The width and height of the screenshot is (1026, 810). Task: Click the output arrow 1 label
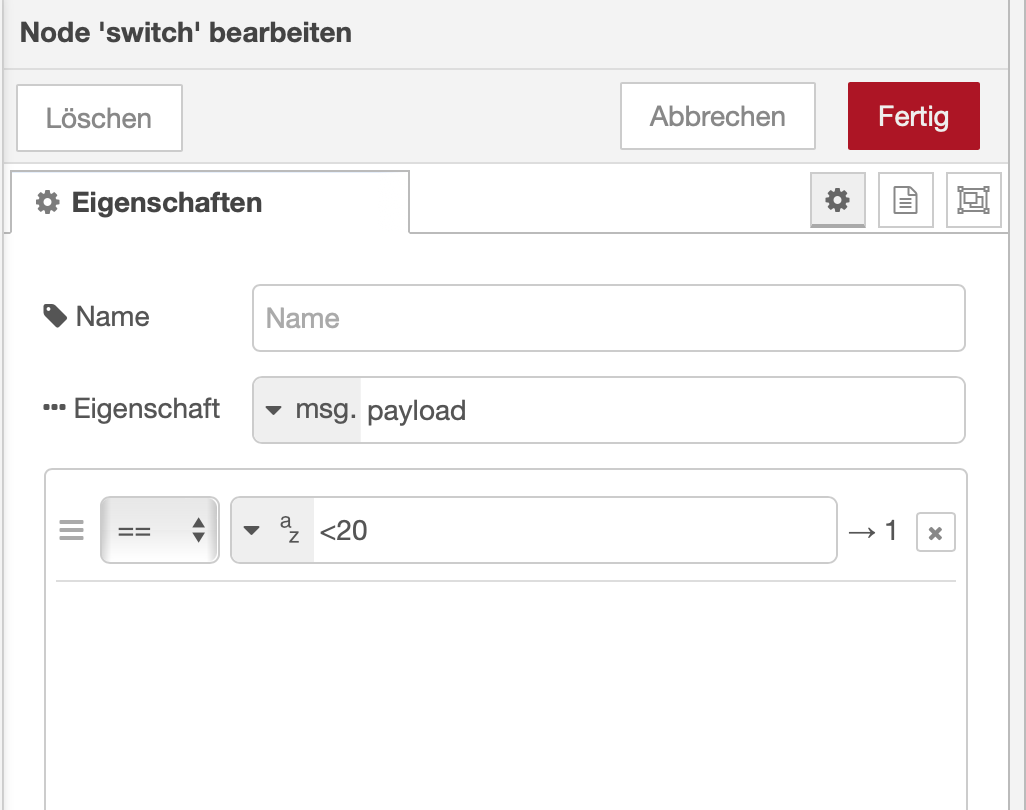coord(872,531)
